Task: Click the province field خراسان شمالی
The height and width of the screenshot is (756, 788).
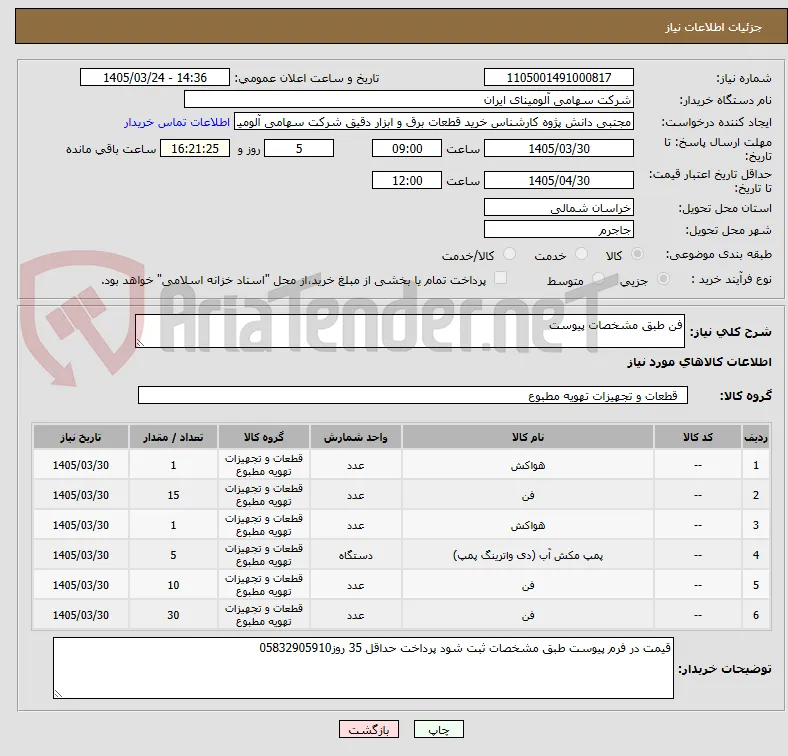Action: 558,208
